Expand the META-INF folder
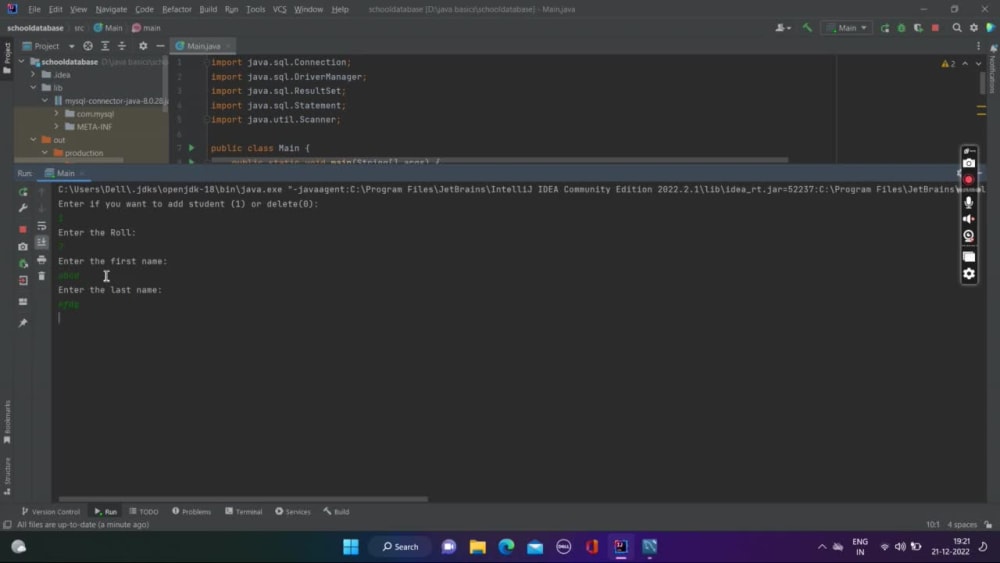Viewport: 1000px width, 563px height. (56, 126)
